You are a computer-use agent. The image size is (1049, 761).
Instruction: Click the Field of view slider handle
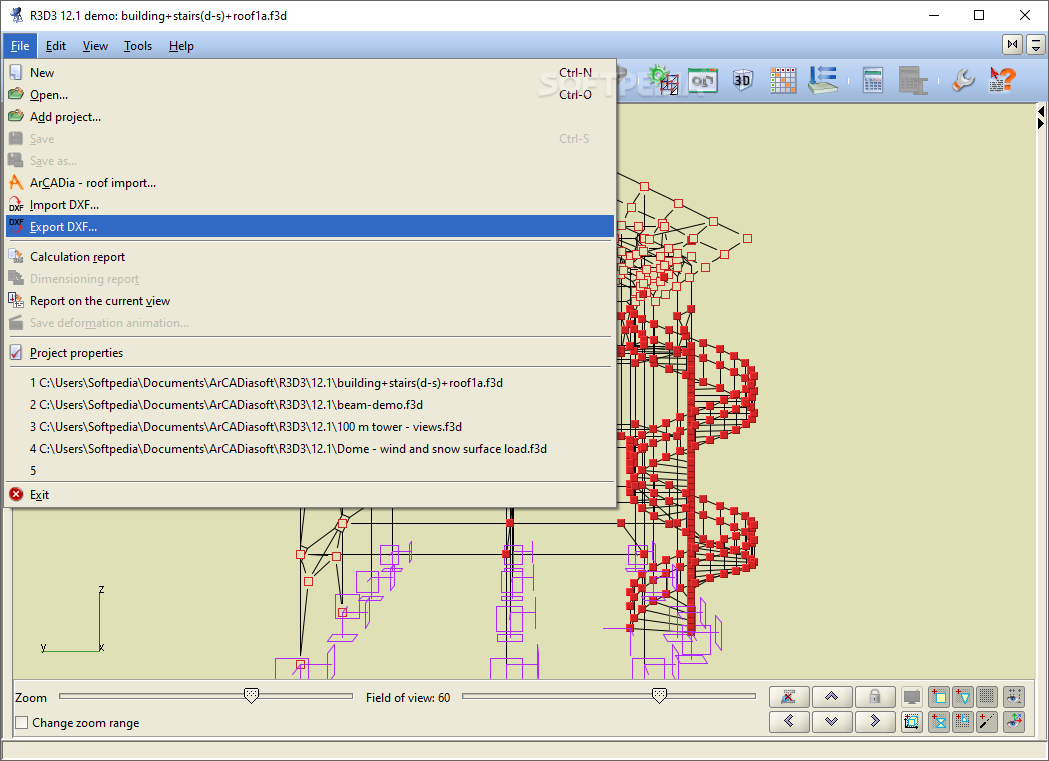click(x=659, y=695)
